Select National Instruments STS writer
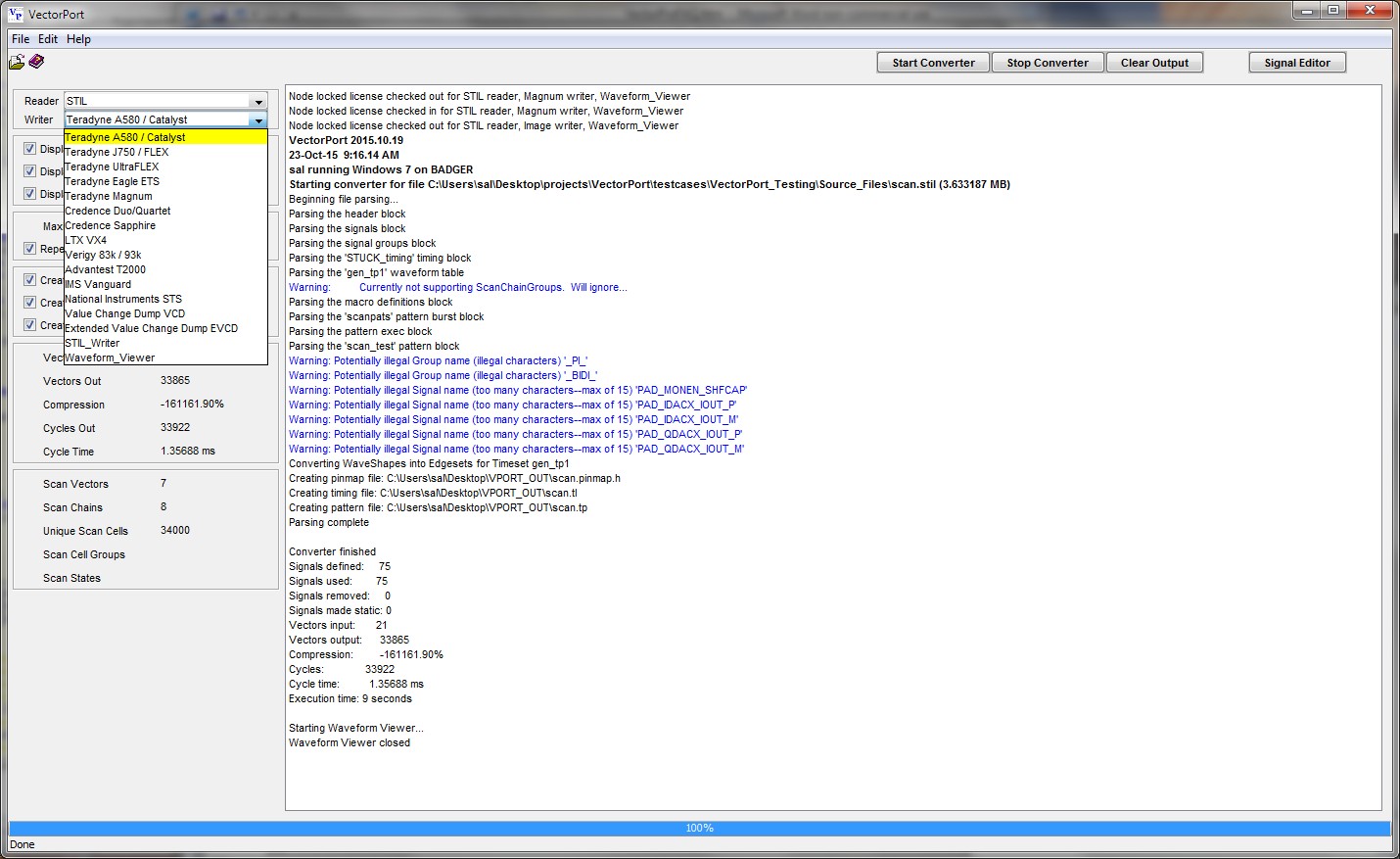 [123, 299]
